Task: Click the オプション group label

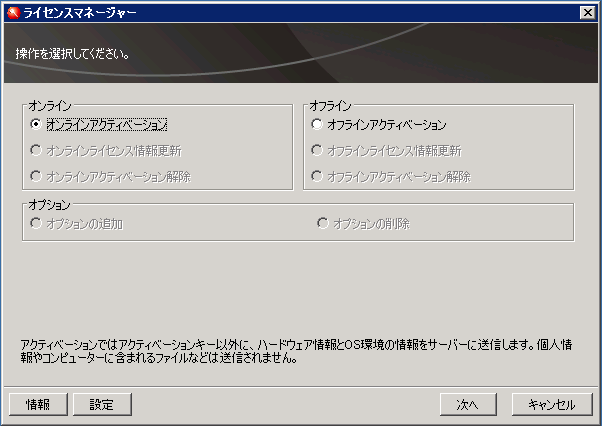Action: coord(50,205)
